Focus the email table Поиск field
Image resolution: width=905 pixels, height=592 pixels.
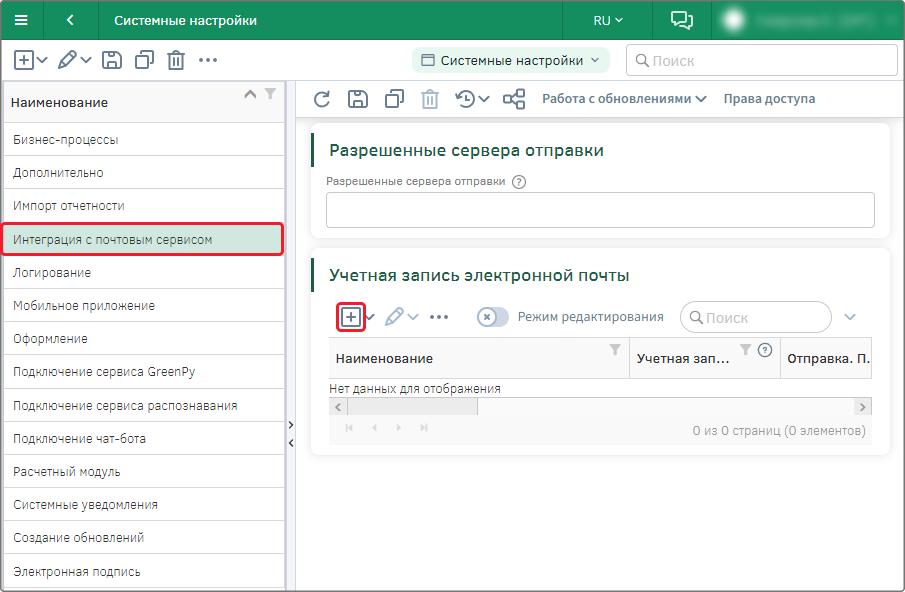click(756, 317)
